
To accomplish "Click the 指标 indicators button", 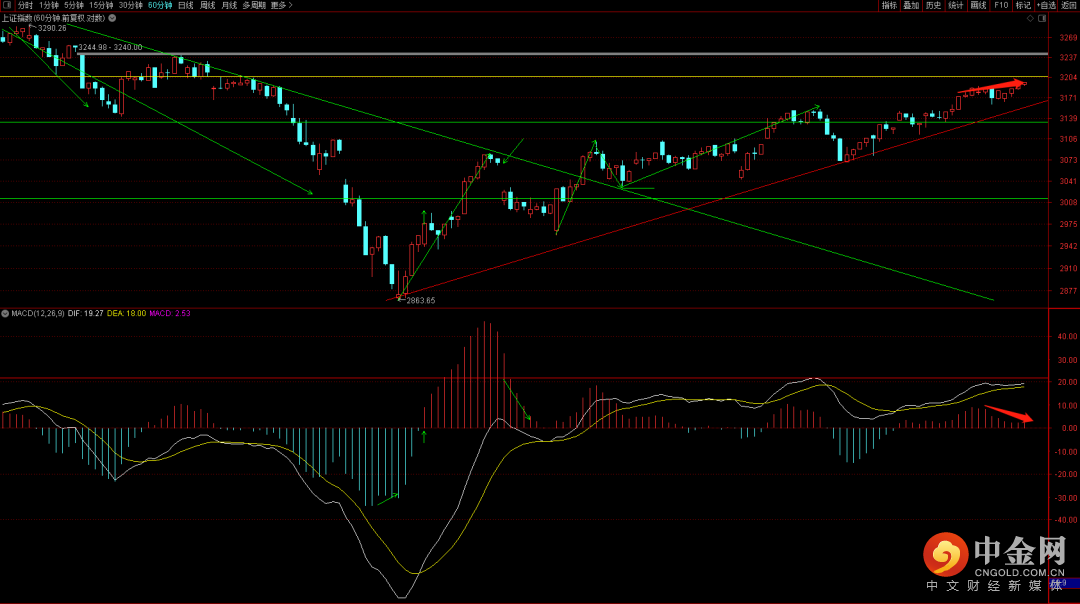I will (889, 5).
